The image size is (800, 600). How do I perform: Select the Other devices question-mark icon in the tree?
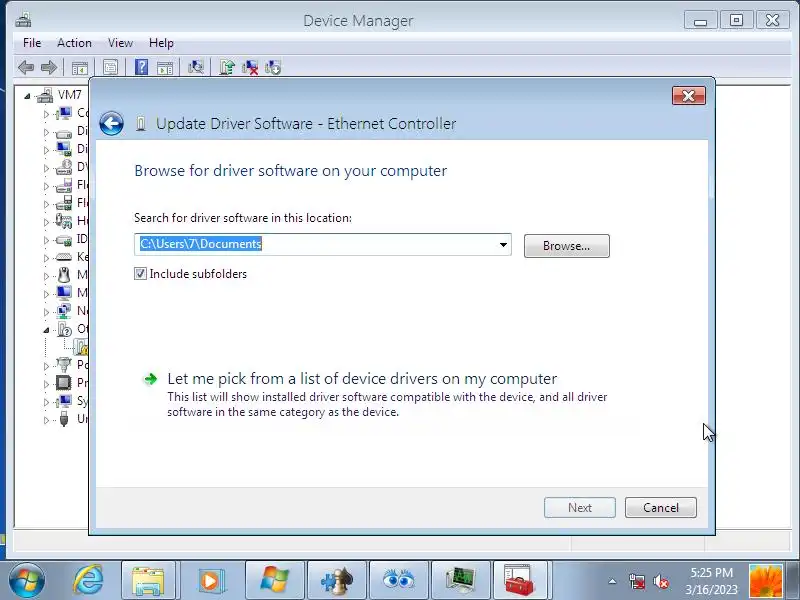(x=64, y=329)
